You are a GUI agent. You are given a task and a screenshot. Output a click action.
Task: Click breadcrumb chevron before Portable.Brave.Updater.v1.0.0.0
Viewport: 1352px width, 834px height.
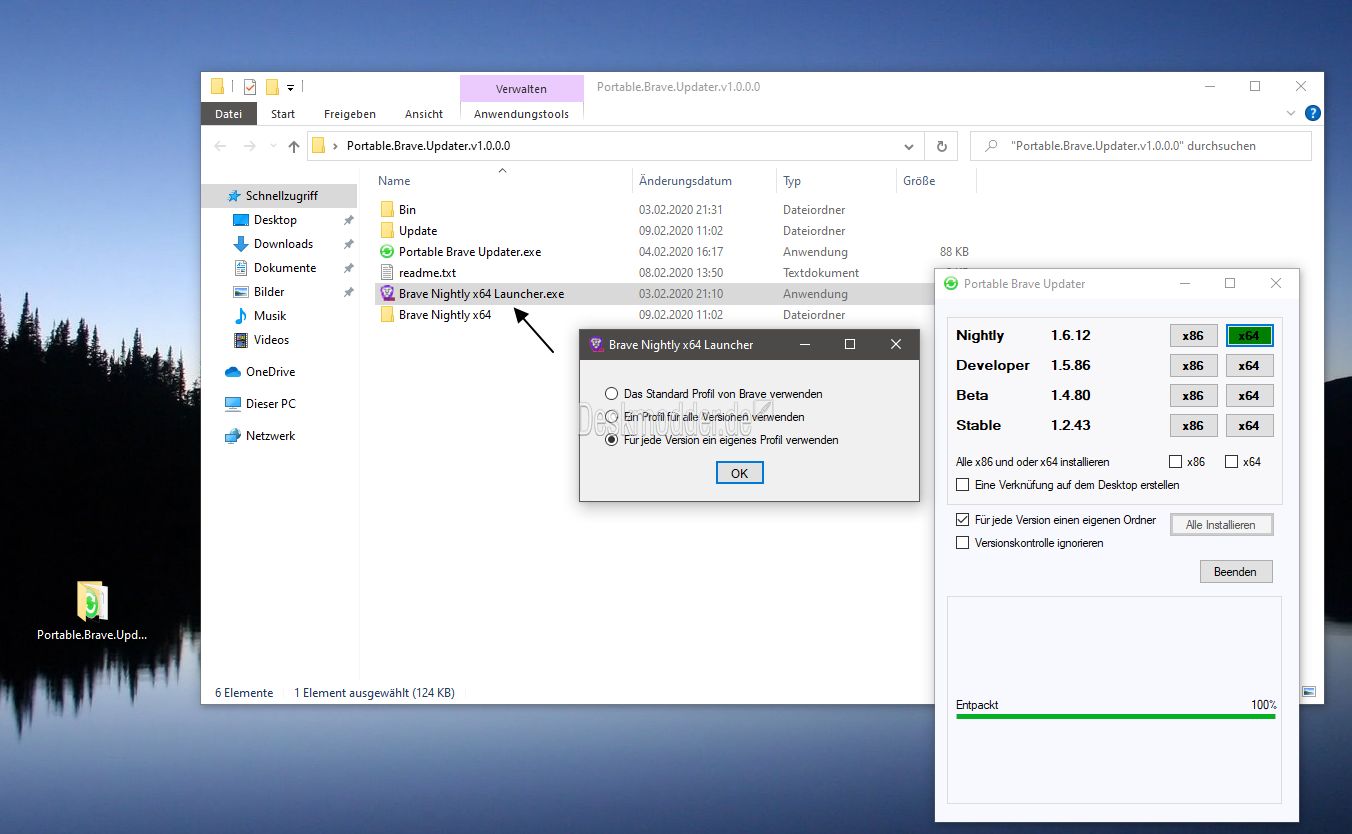pyautogui.click(x=335, y=146)
